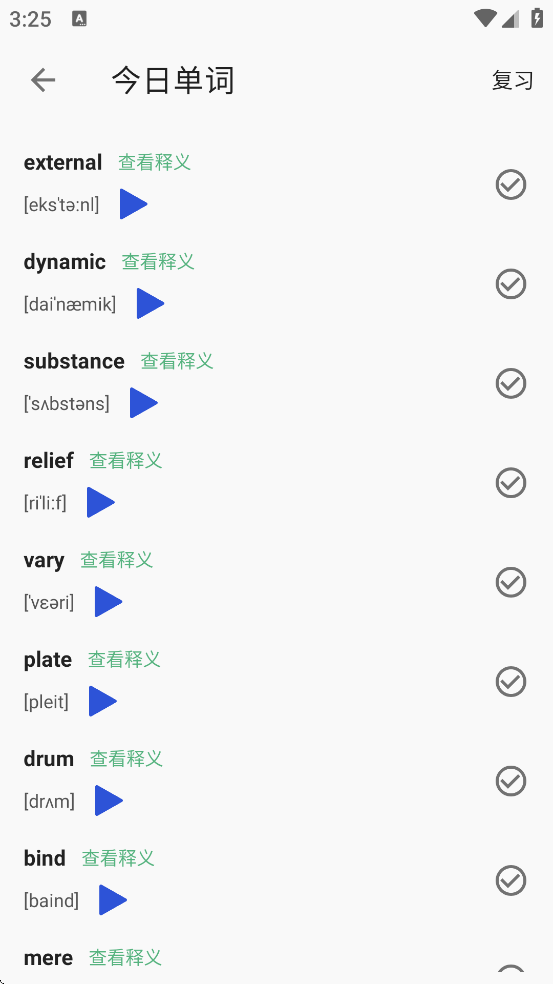
Task: Play audio for the word dynamic
Action: pos(150,304)
